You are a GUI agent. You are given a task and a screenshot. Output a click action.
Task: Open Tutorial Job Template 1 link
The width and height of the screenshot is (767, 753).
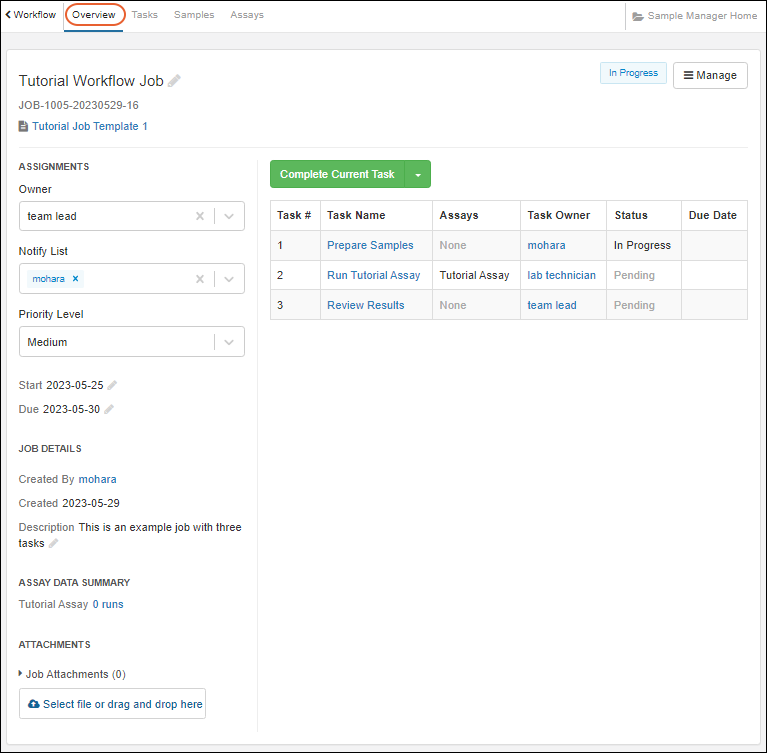click(x=90, y=126)
